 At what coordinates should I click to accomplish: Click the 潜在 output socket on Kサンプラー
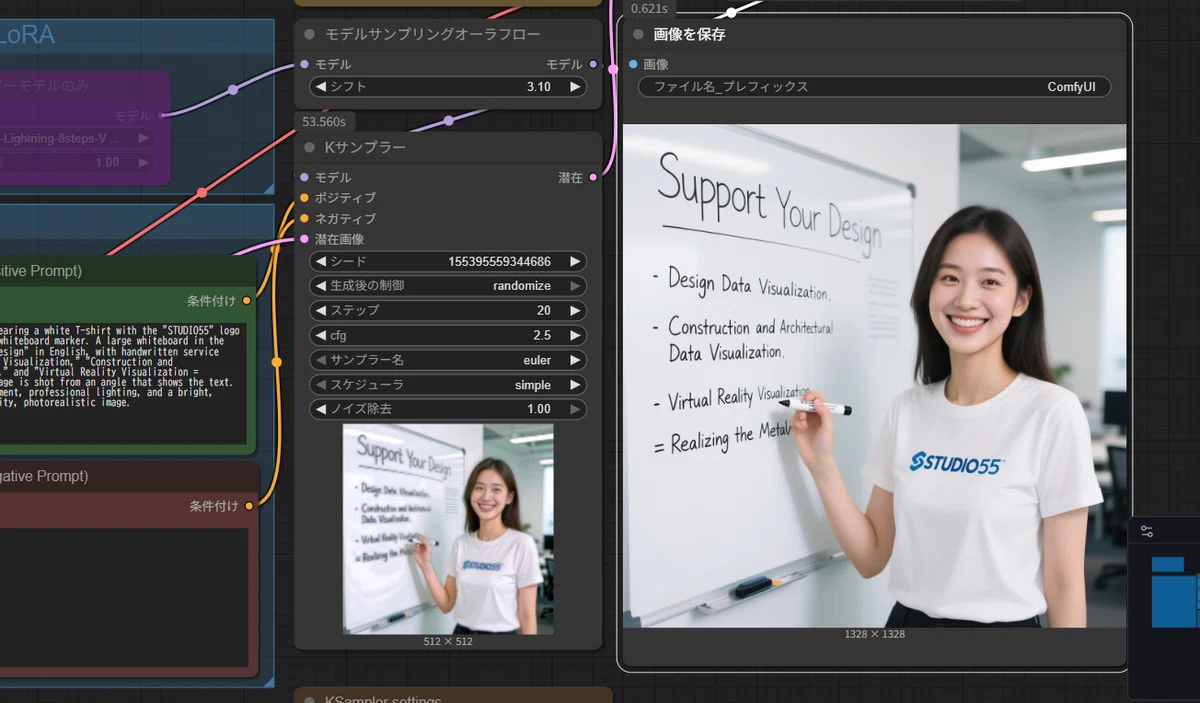[x=593, y=177]
